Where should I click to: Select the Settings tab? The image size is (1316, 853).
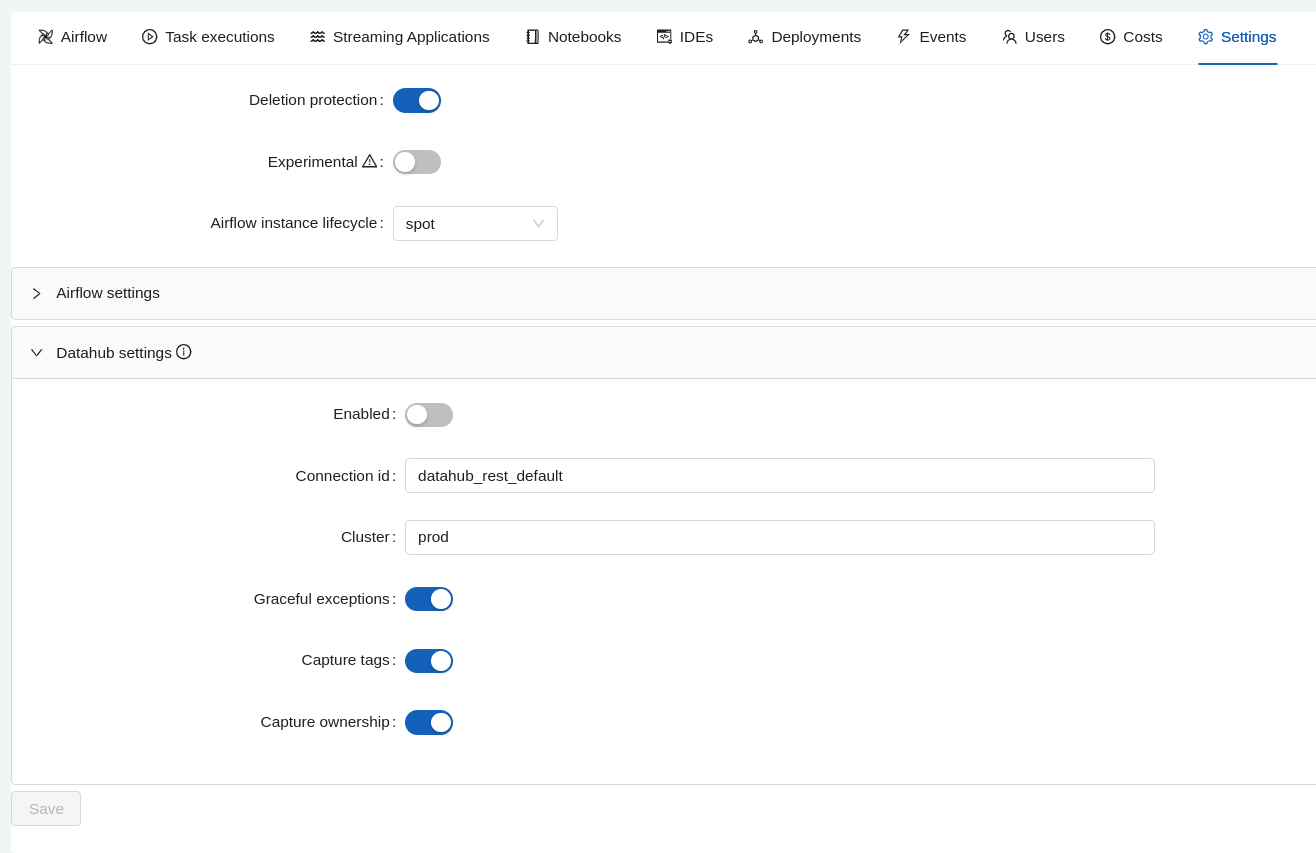click(x=1237, y=36)
